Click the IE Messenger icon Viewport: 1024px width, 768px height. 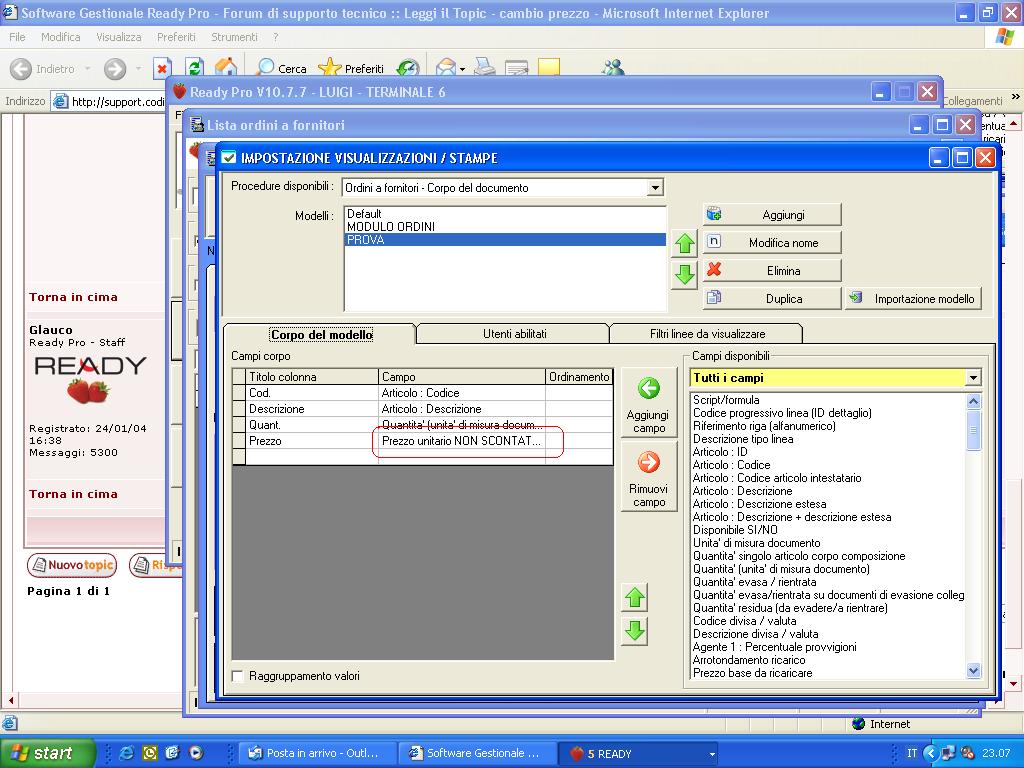(613, 68)
